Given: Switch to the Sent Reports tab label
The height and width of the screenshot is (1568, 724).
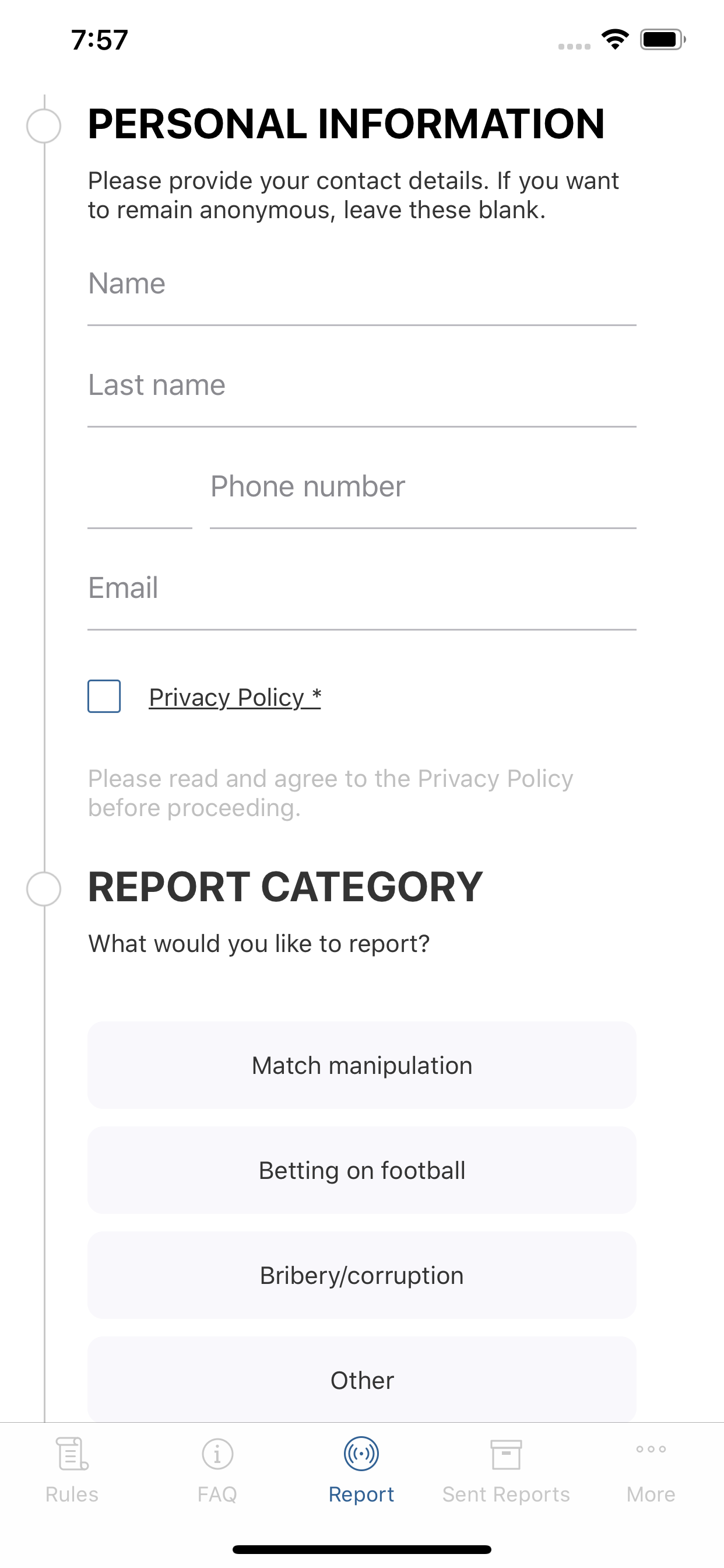Looking at the screenshot, I should tap(506, 1495).
